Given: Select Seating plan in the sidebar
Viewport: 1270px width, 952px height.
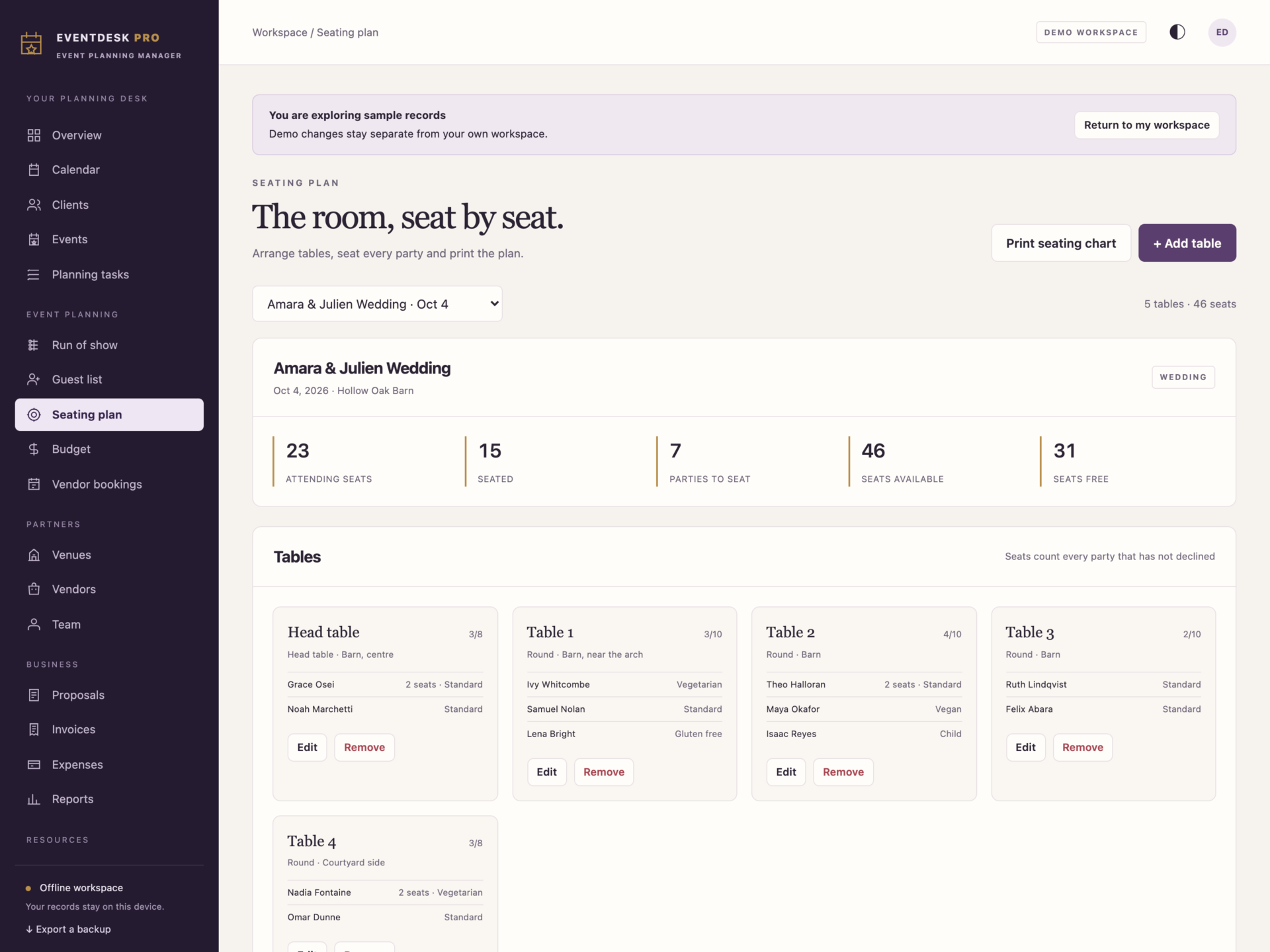Looking at the screenshot, I should point(109,415).
